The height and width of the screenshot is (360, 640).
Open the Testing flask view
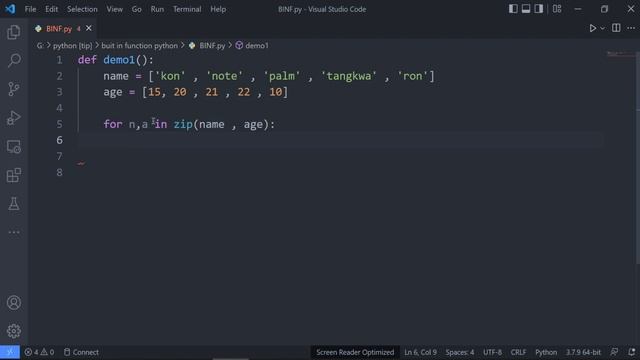click(13, 204)
